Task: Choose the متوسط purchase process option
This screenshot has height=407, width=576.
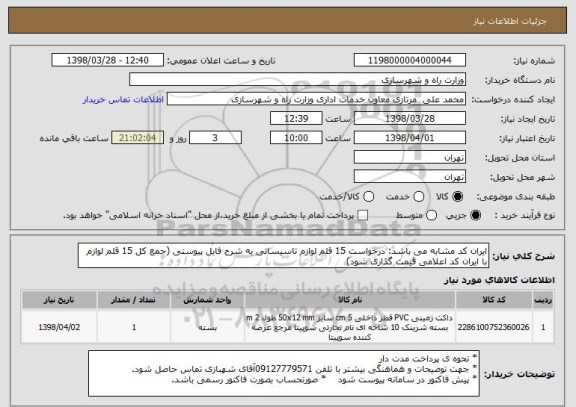Action: (431, 216)
